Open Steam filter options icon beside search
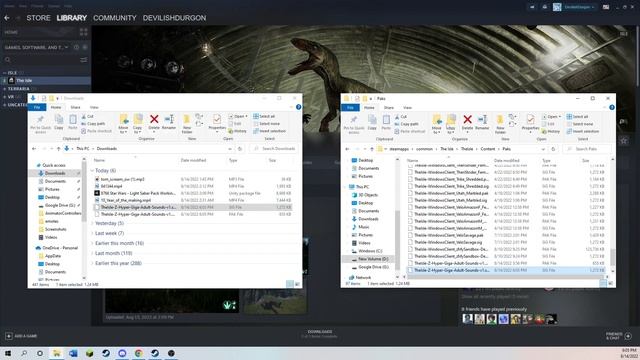640x360 pixels. tap(84, 60)
